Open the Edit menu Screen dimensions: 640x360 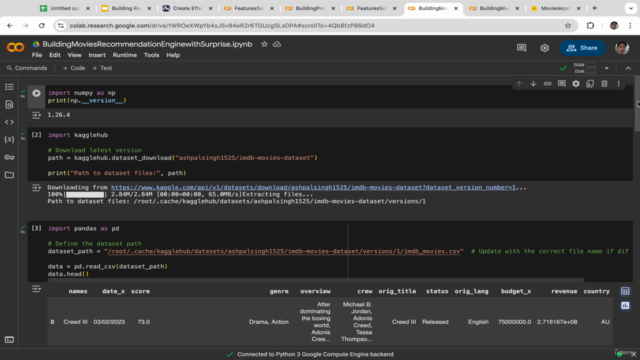pos(55,55)
